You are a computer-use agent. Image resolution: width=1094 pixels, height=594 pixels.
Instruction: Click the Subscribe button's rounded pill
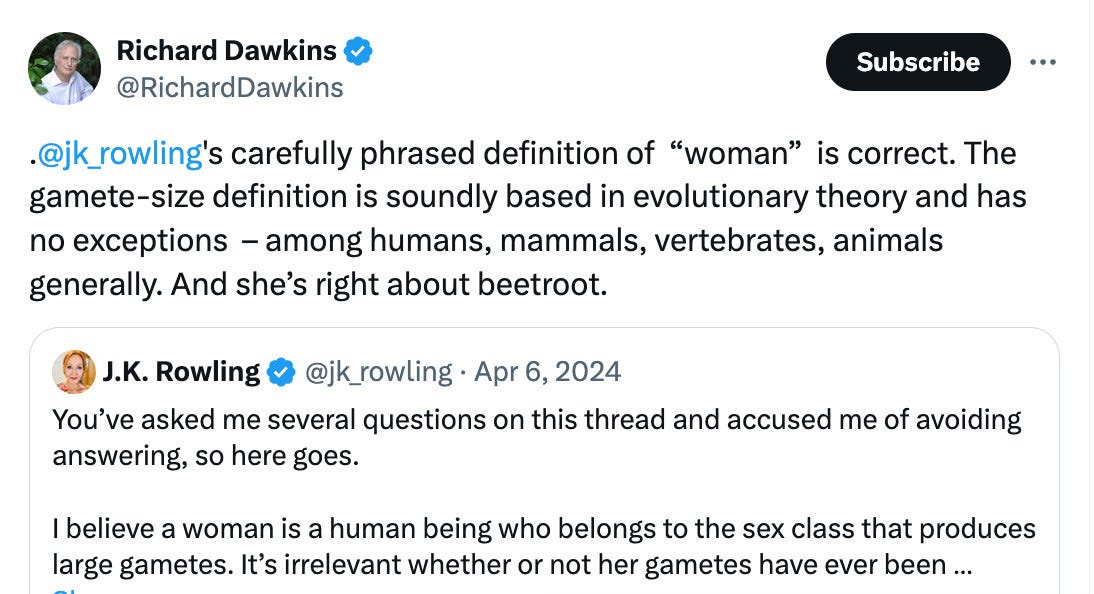tap(917, 61)
